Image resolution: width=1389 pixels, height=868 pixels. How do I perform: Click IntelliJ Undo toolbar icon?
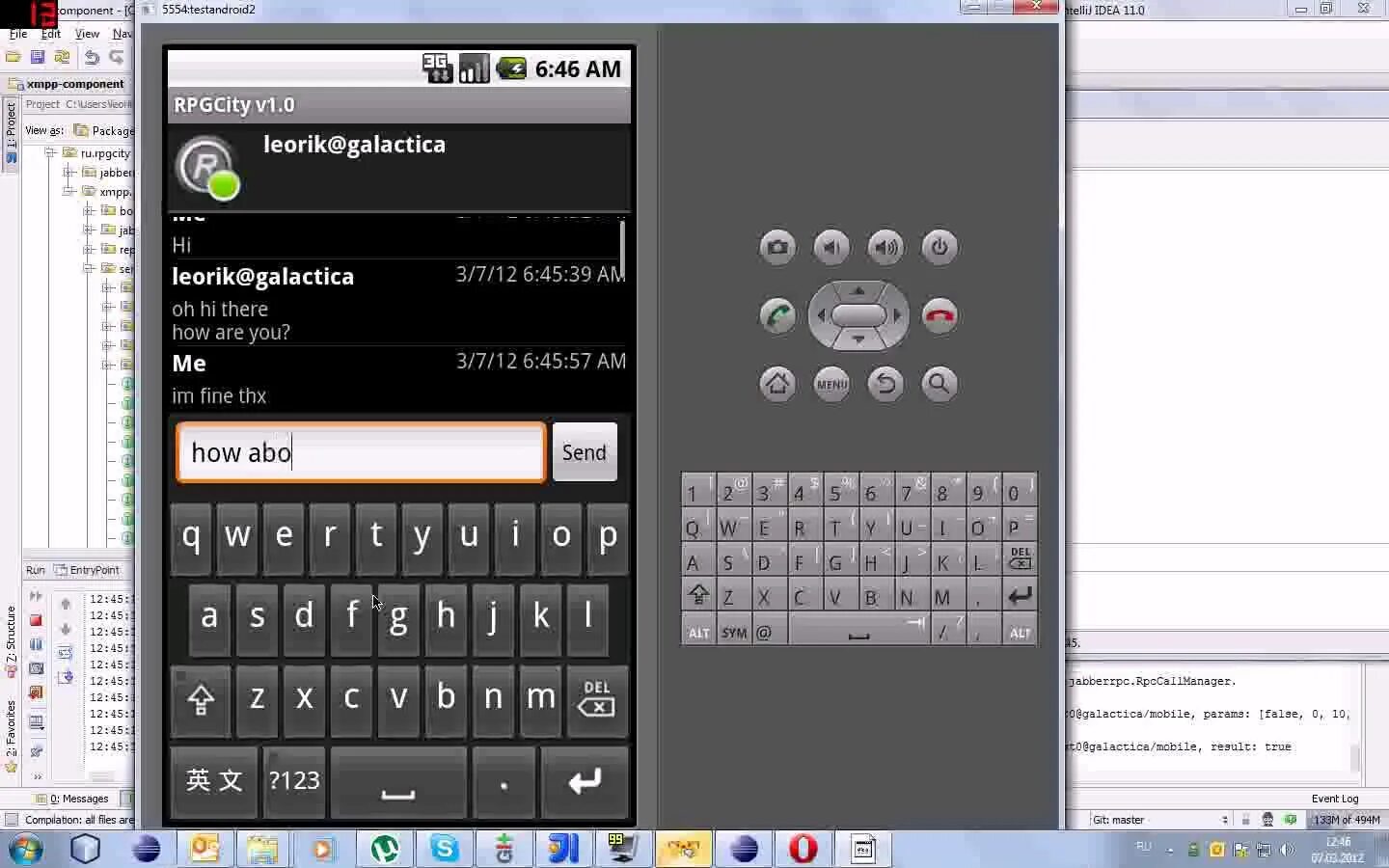[x=92, y=57]
